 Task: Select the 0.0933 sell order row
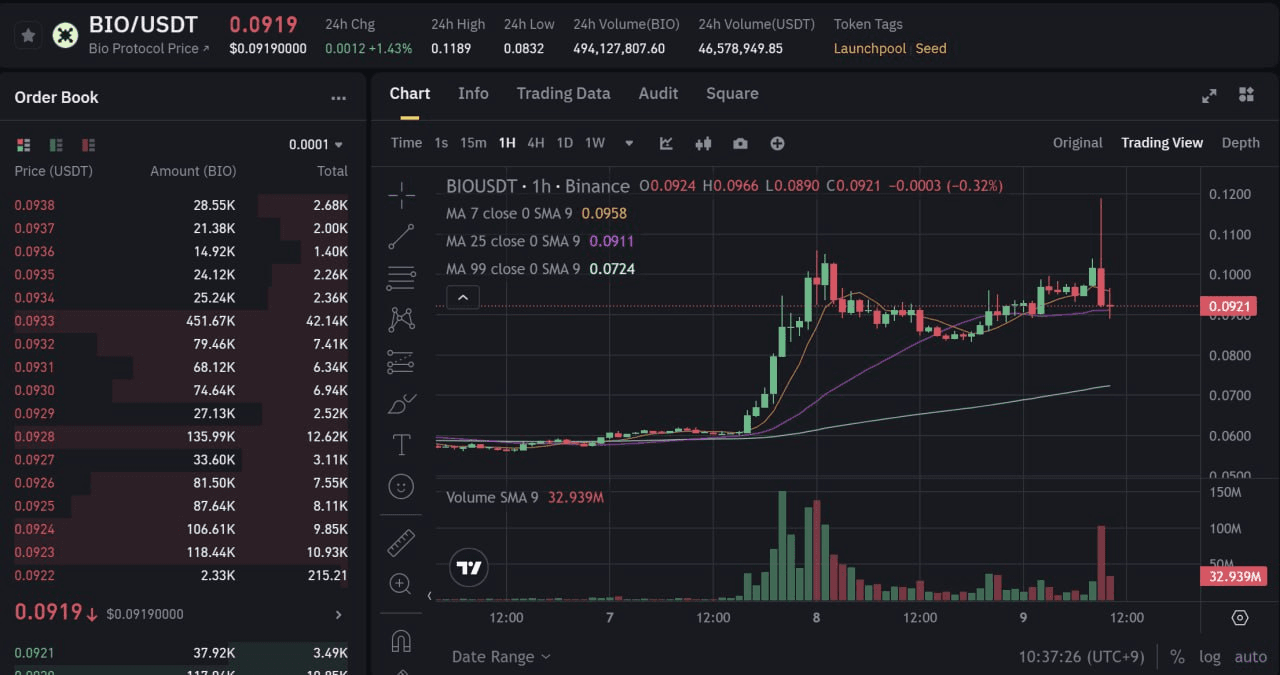[181, 321]
